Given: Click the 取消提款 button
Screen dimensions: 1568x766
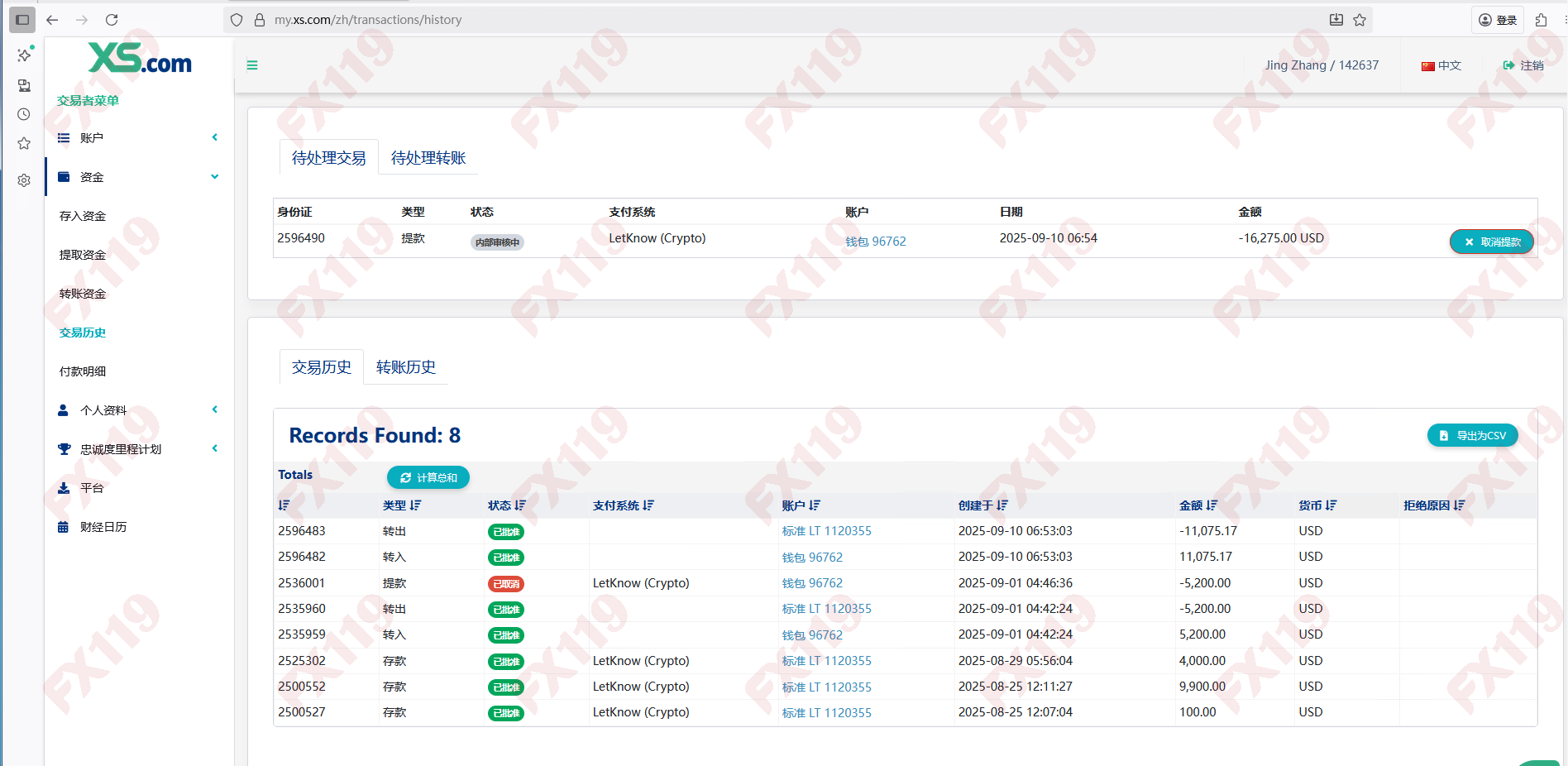Looking at the screenshot, I should point(1491,242).
